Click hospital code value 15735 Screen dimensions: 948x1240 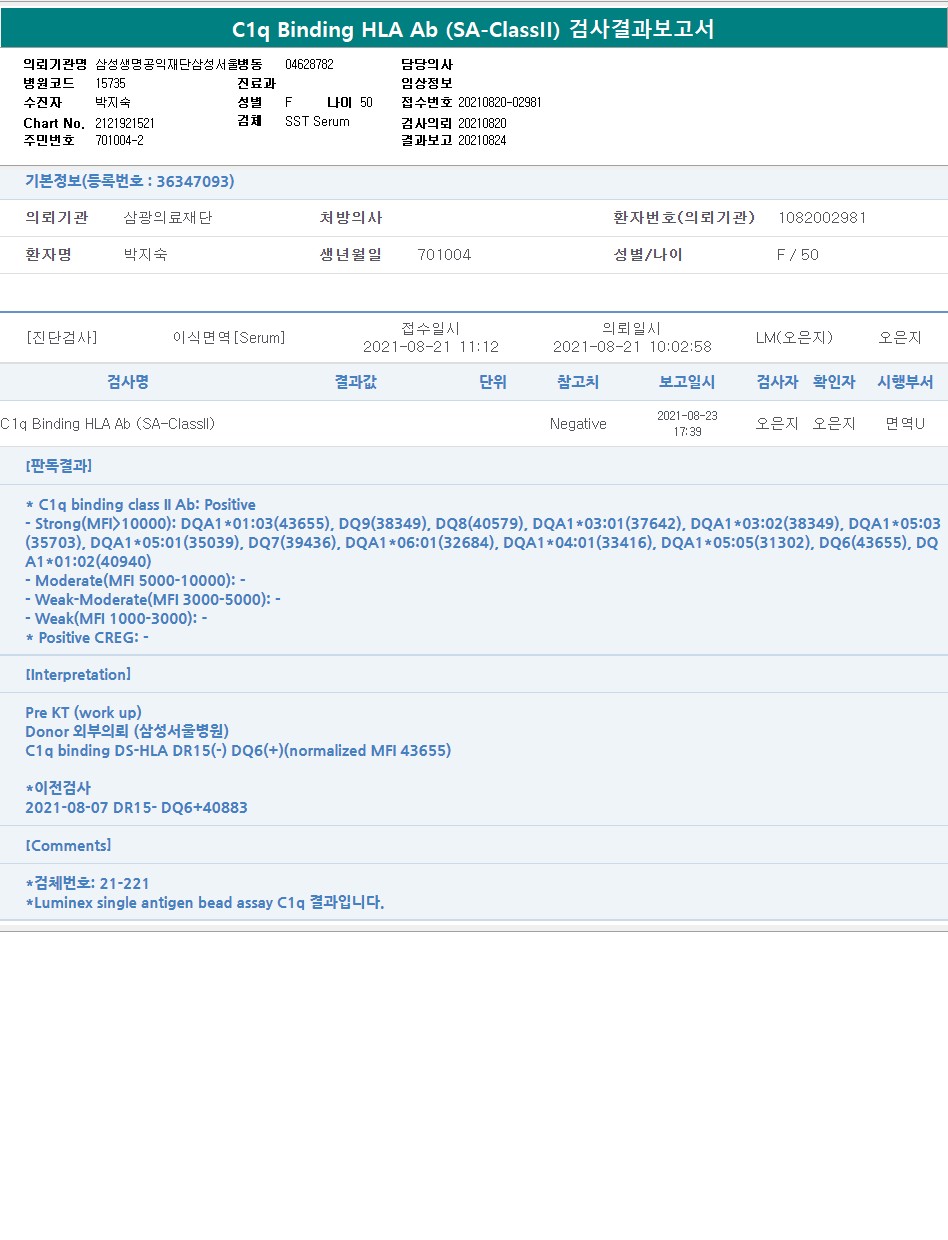111,83
